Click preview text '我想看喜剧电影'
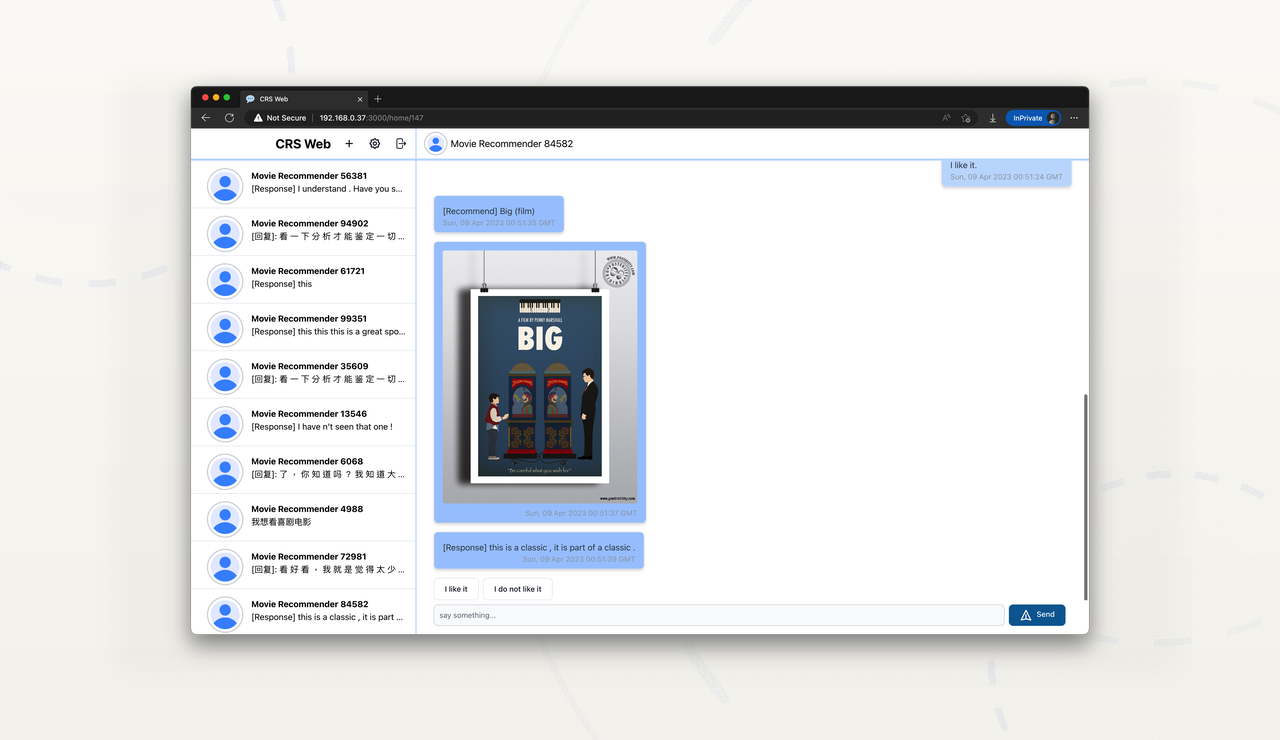 point(281,522)
